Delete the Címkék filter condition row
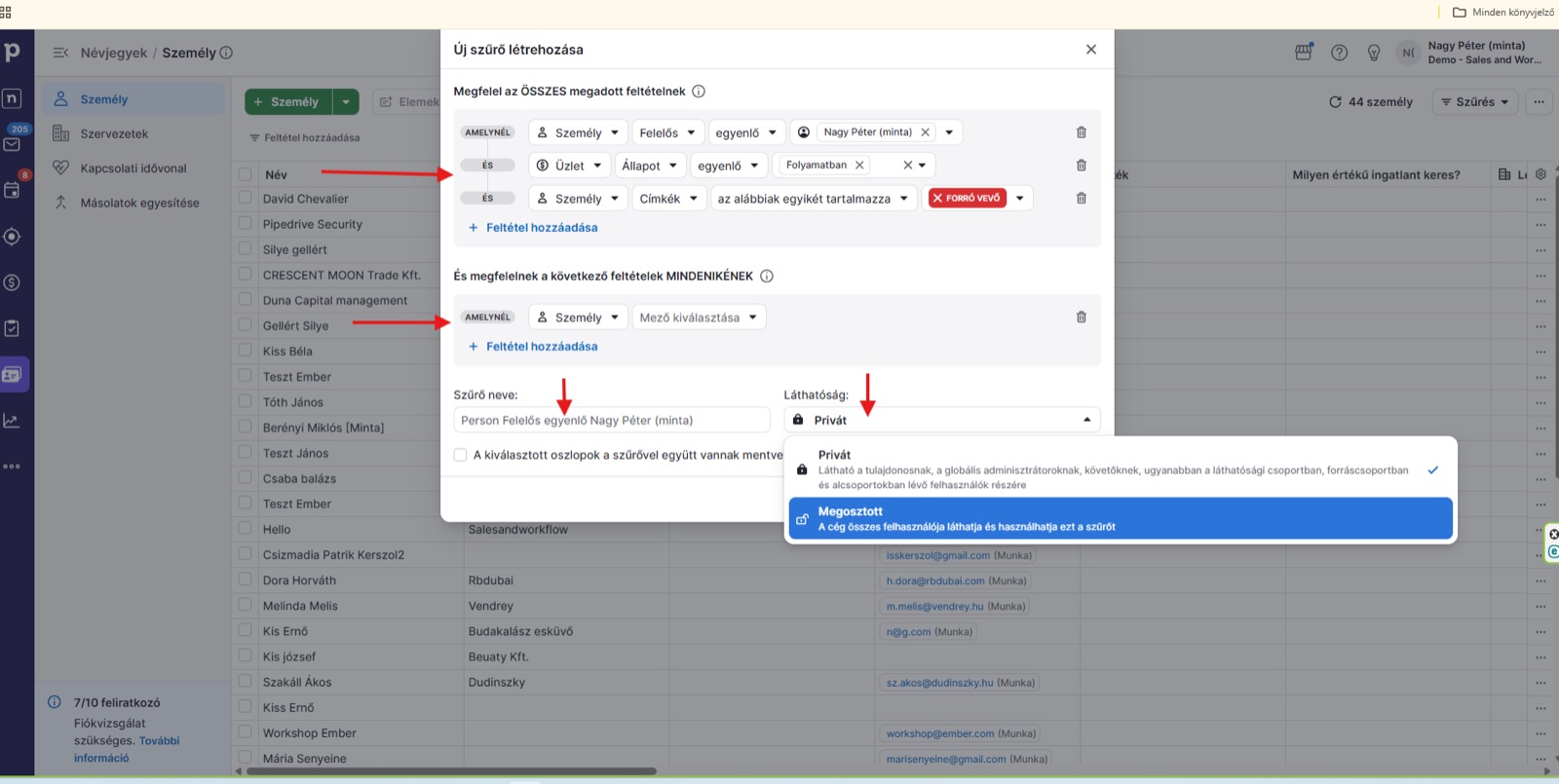The image size is (1559, 784). (1081, 199)
